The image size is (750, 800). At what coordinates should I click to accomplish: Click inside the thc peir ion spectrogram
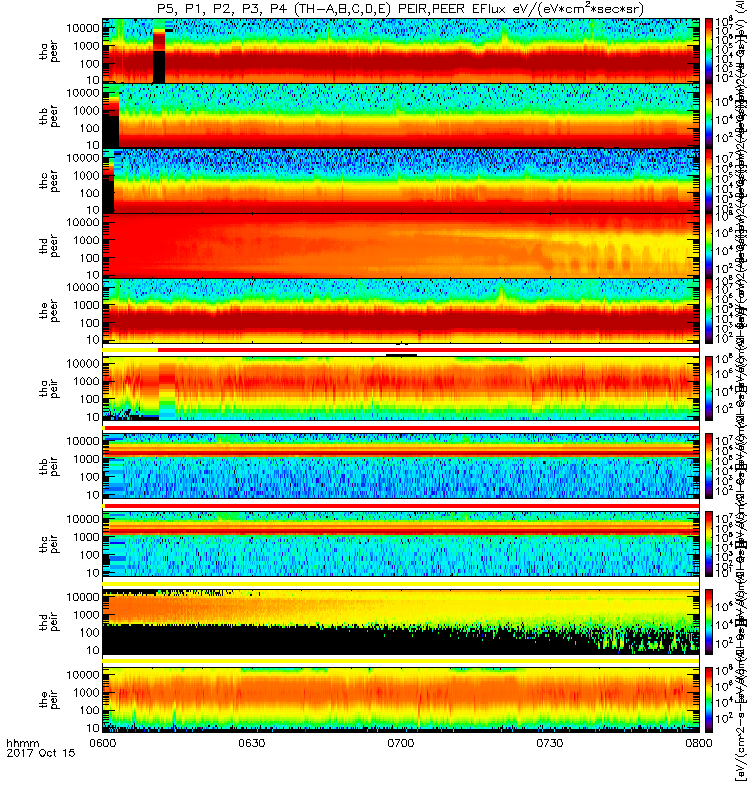[401, 544]
